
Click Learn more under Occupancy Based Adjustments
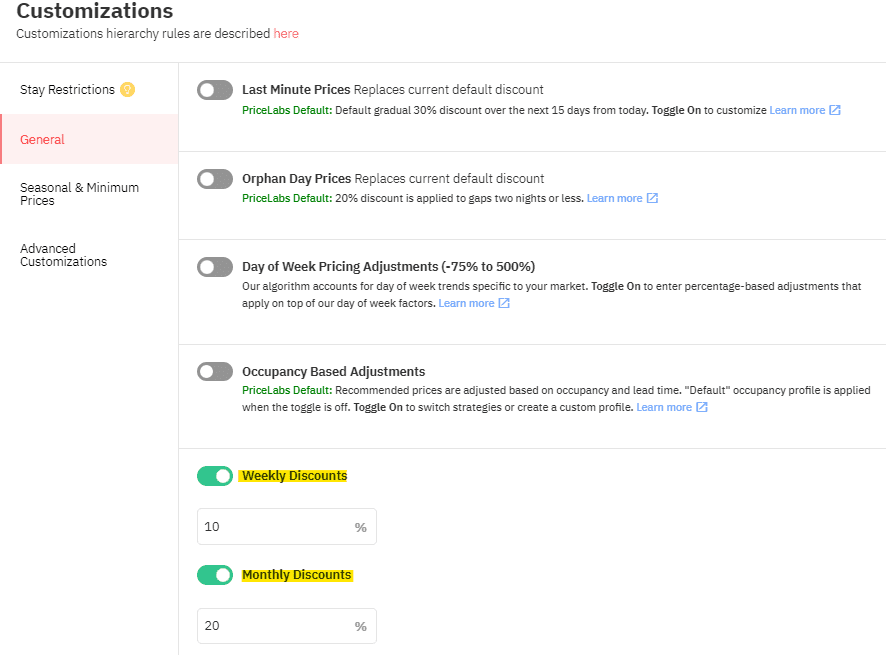pyautogui.click(x=663, y=407)
